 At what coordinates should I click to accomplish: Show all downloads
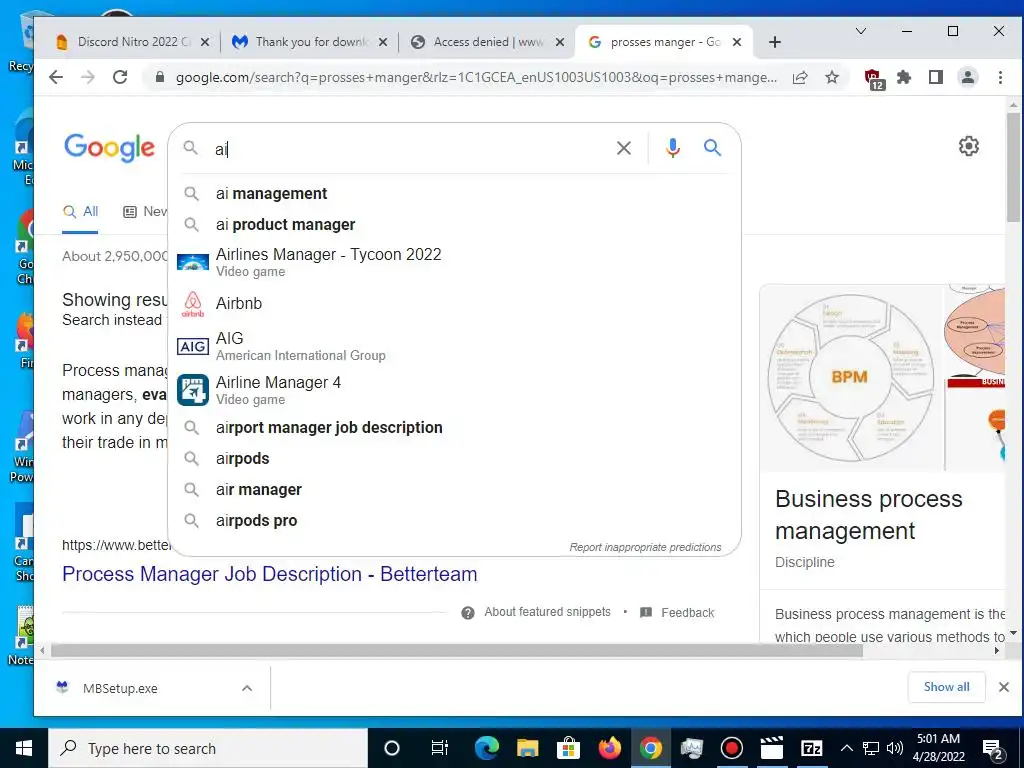[946, 687]
